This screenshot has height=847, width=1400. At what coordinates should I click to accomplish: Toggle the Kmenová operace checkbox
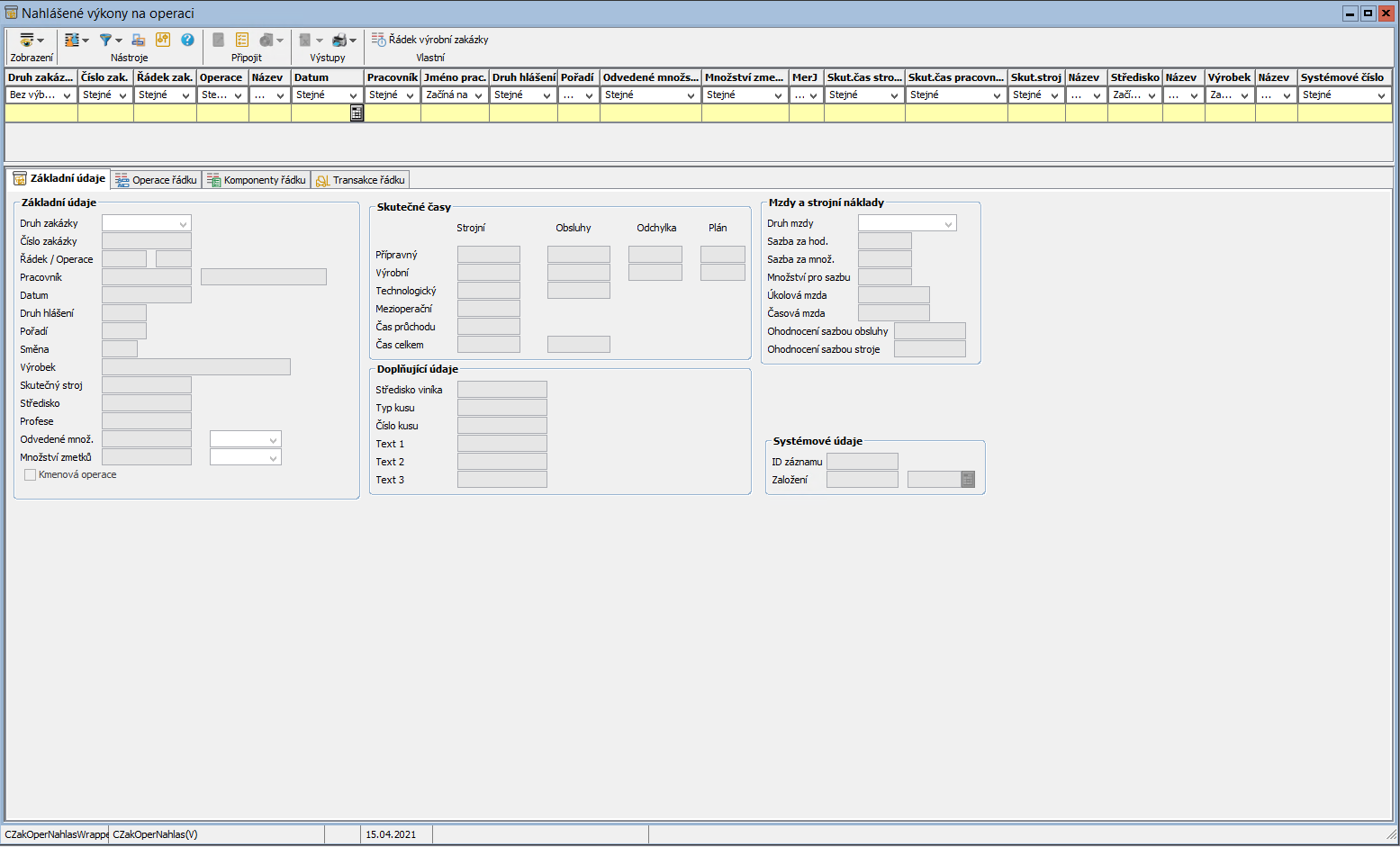[x=31, y=474]
